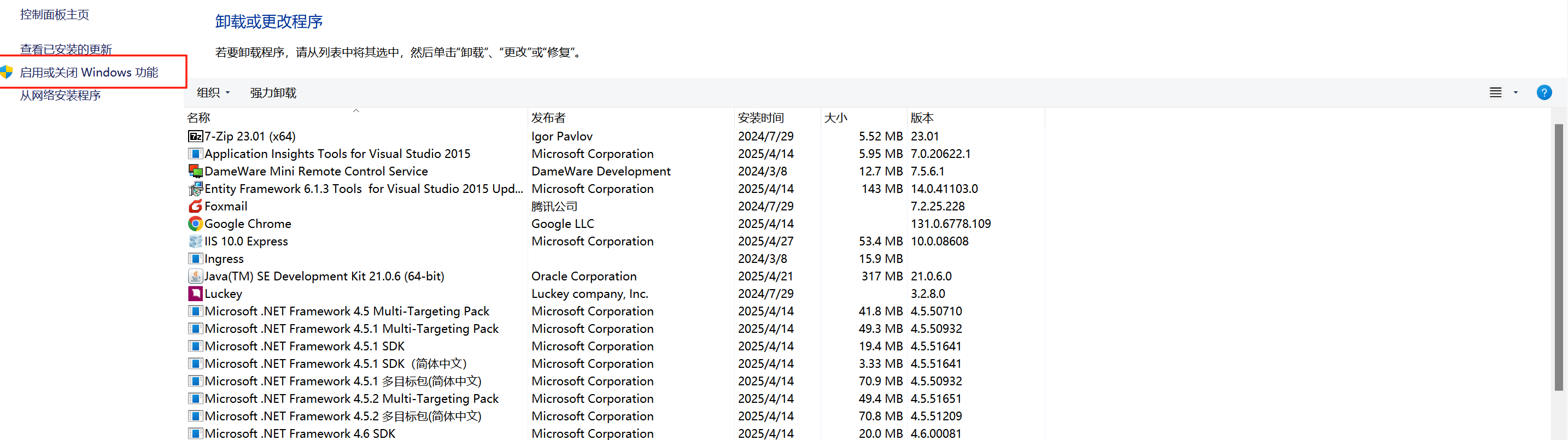Click the .NET Framework 4.5.1 Multi-Targeting Pack icon
Image resolution: width=1568 pixels, height=440 pixels.
[x=195, y=328]
